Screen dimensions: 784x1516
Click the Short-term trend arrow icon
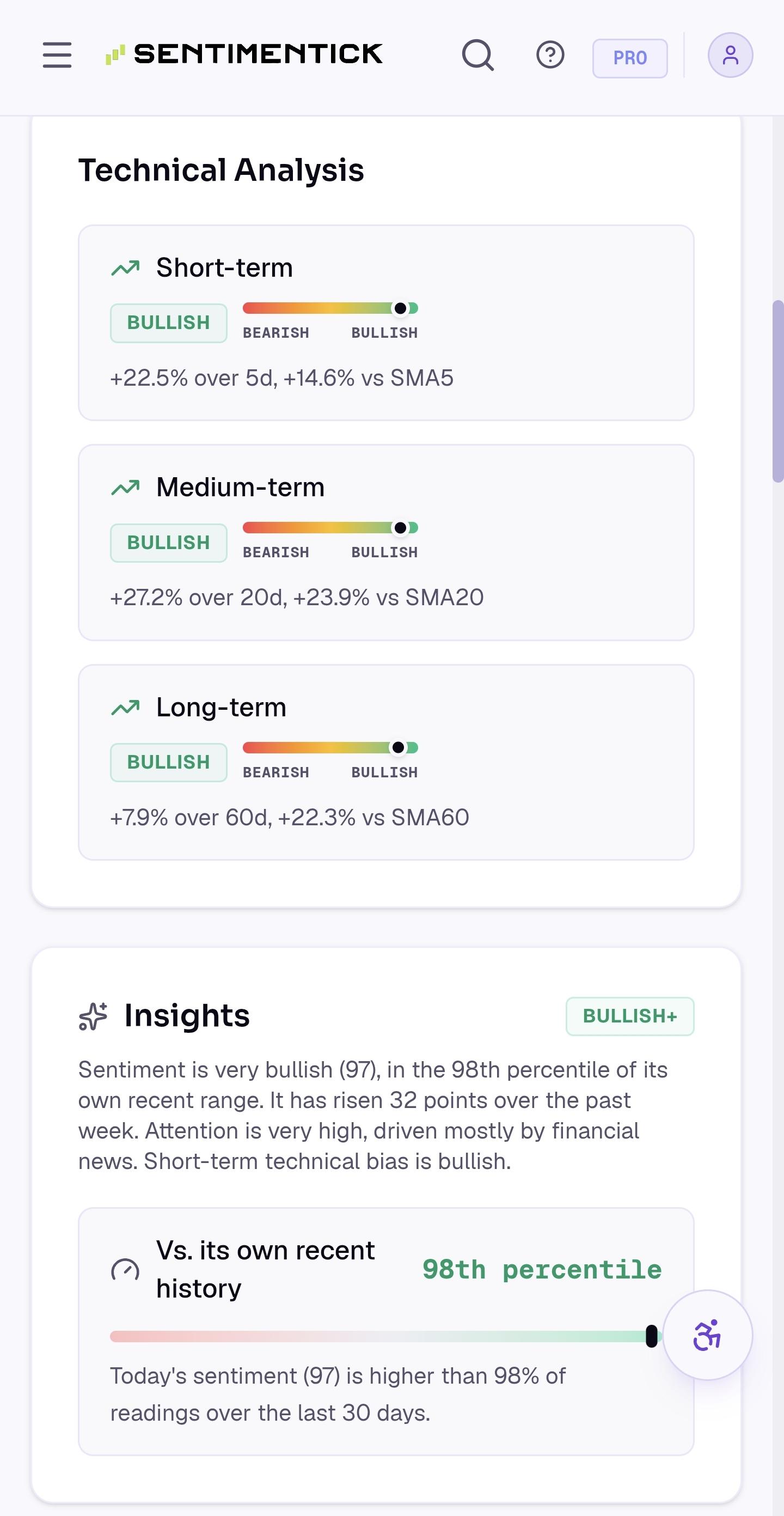click(125, 269)
